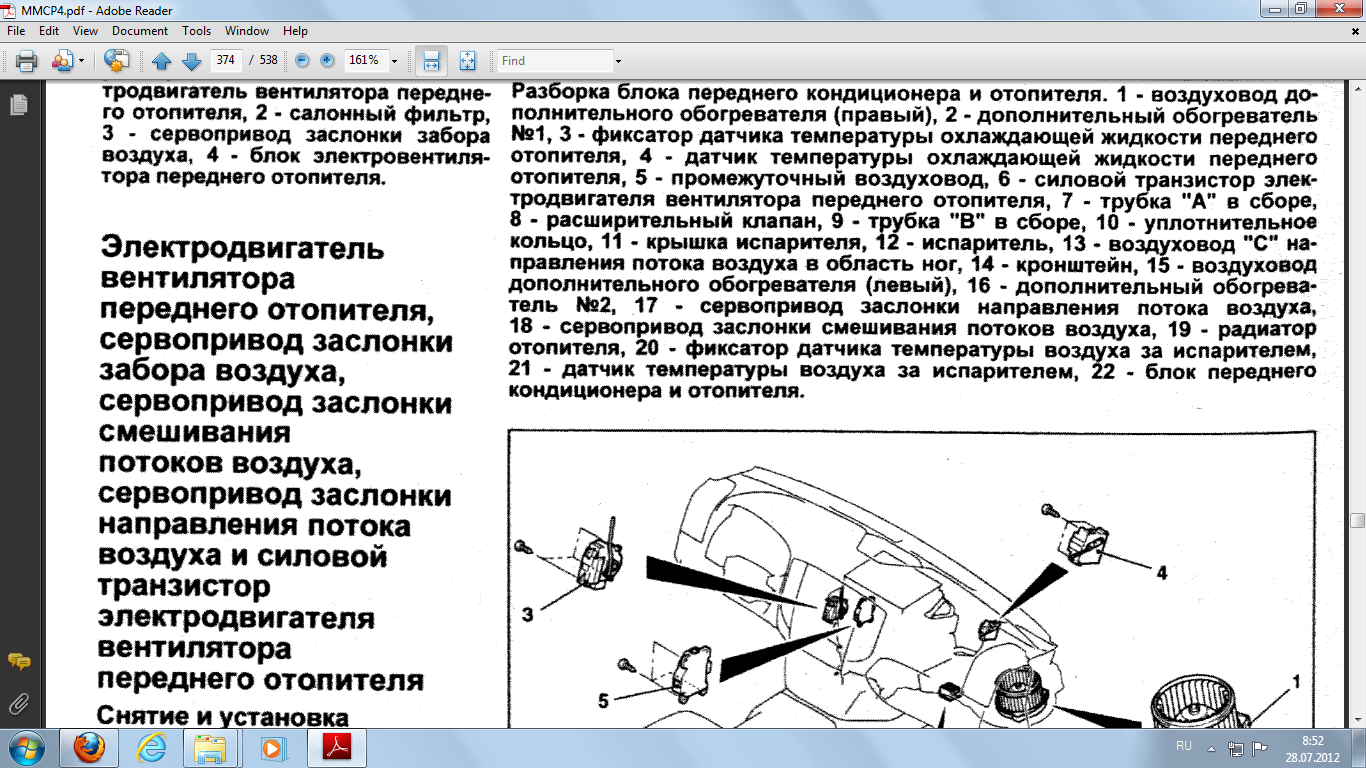Open the zoom level dropdown arrow

click(x=394, y=61)
